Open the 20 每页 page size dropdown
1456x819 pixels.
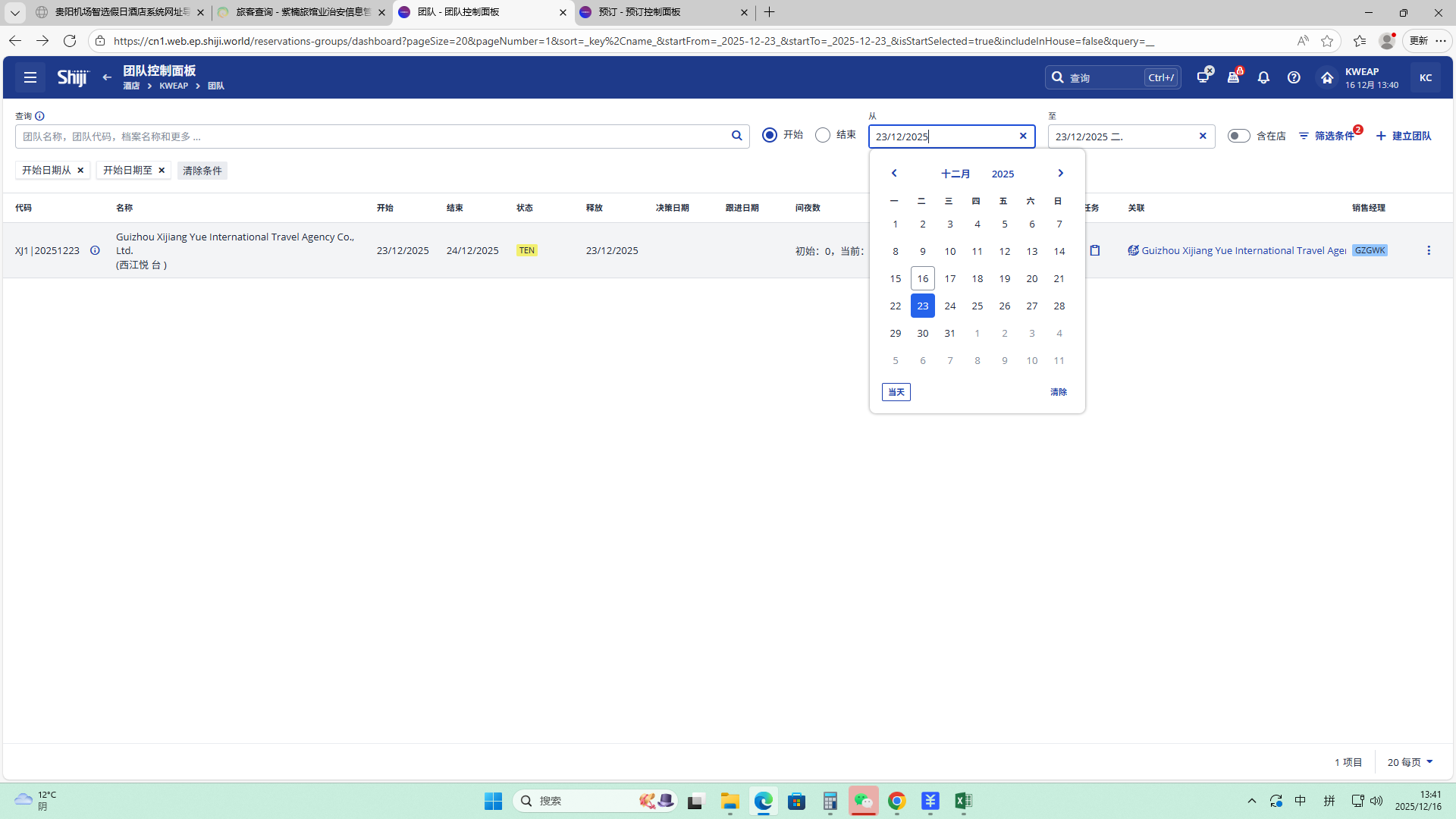point(1410,762)
